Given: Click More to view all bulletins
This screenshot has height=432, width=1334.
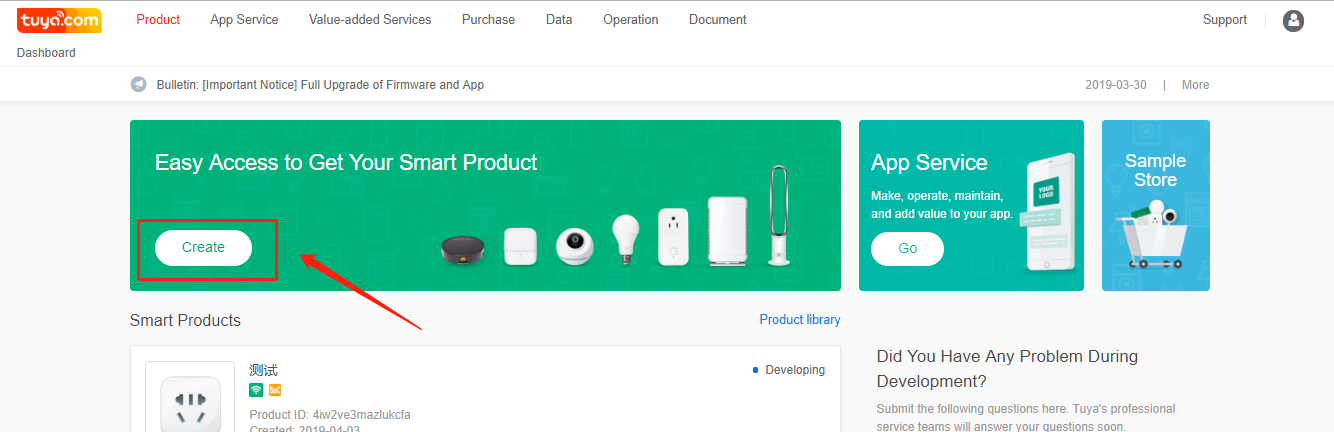Looking at the screenshot, I should [x=1195, y=85].
